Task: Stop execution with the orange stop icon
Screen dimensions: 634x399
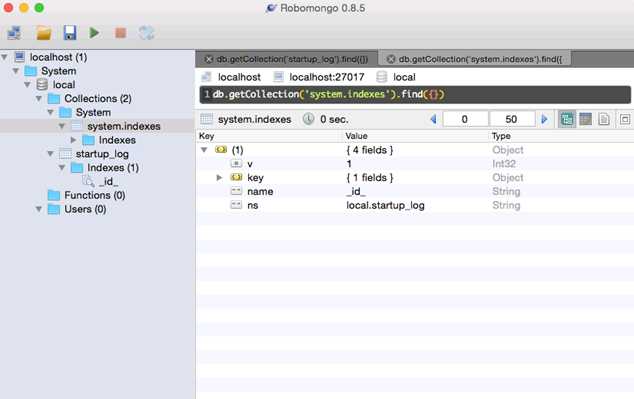Action: (x=120, y=33)
